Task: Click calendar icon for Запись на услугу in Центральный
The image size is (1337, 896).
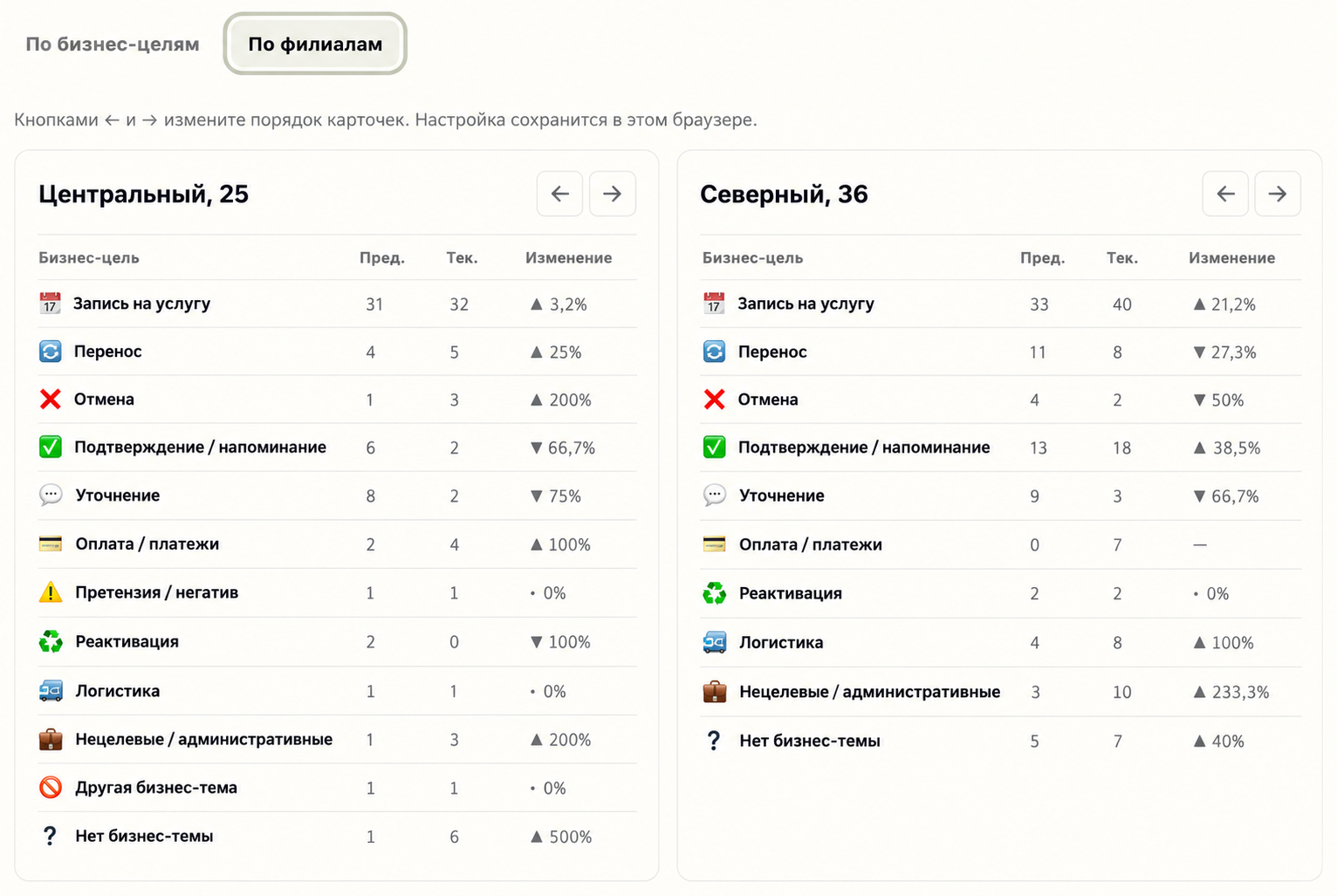Action: 51,304
